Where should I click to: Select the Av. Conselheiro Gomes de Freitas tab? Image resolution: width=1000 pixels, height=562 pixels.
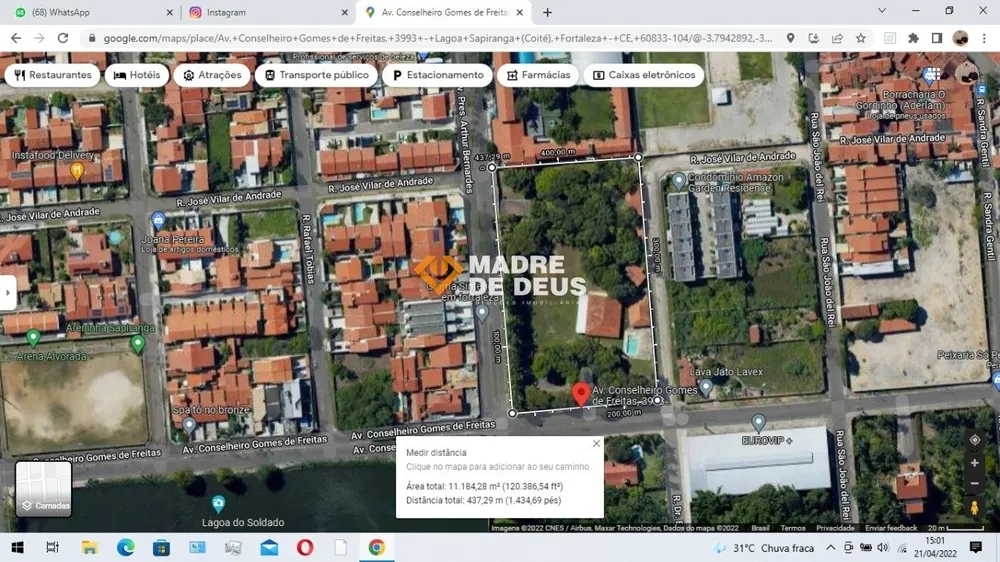pyautogui.click(x=443, y=12)
